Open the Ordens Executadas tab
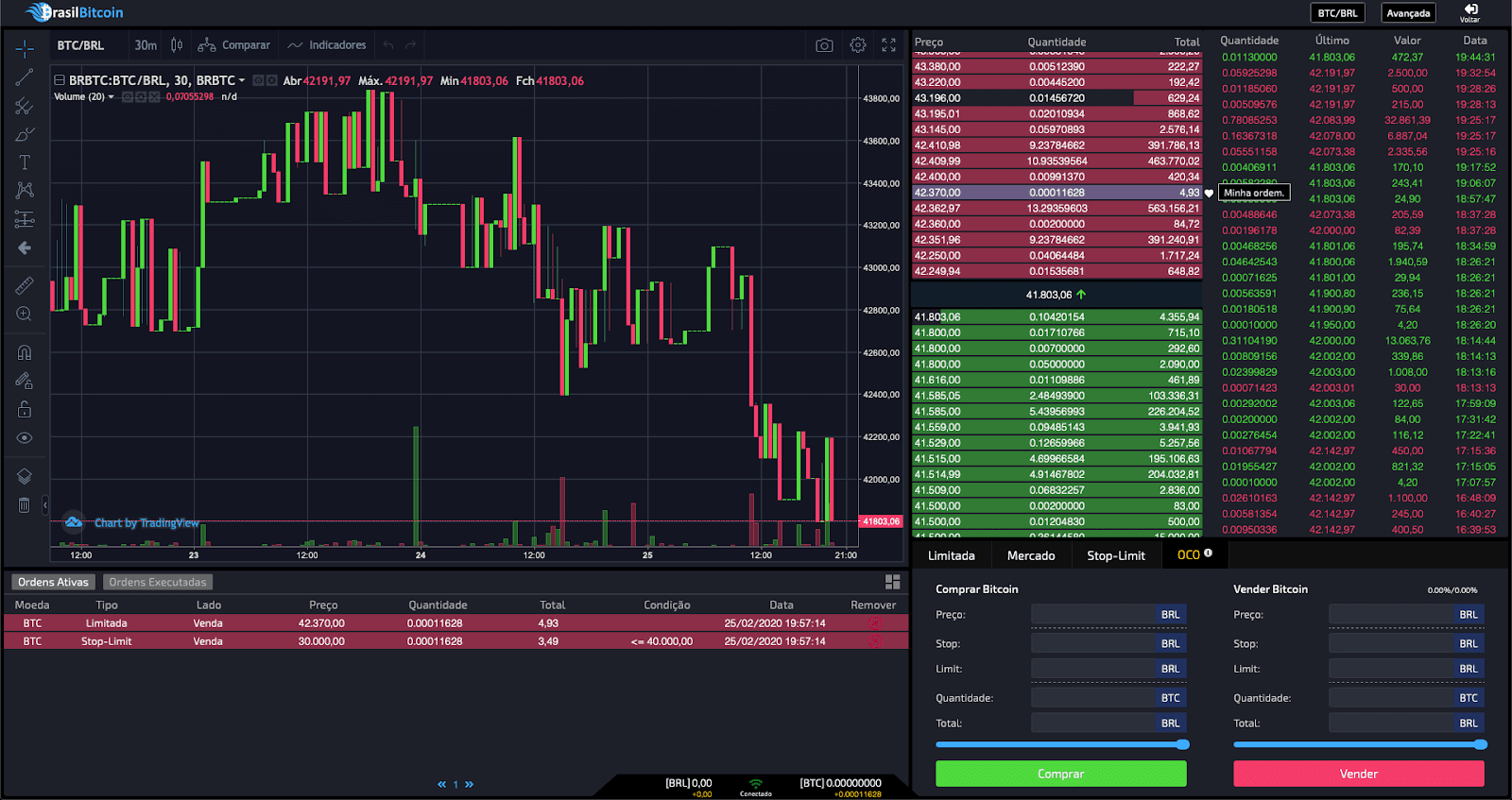The width and height of the screenshot is (1512, 800). (157, 582)
